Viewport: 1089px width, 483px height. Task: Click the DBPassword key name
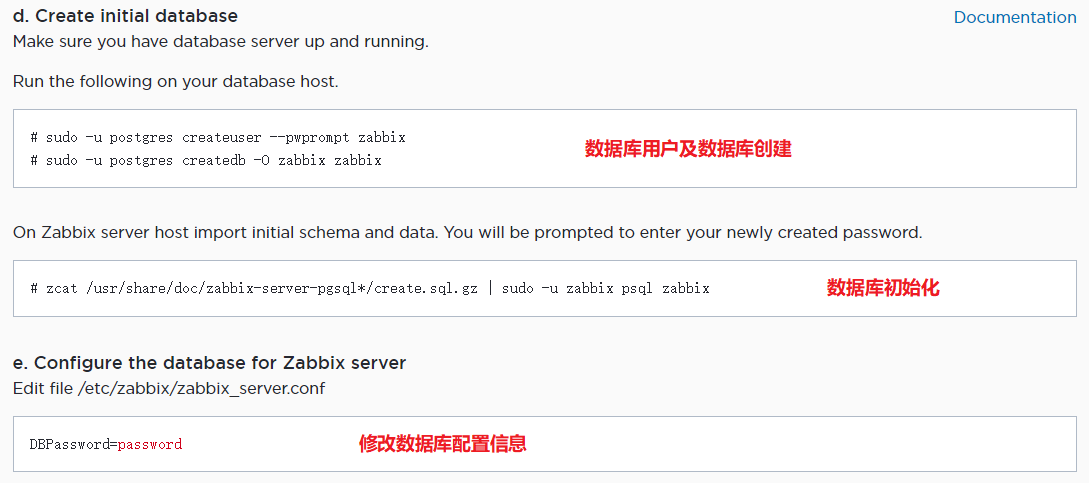click(69, 444)
